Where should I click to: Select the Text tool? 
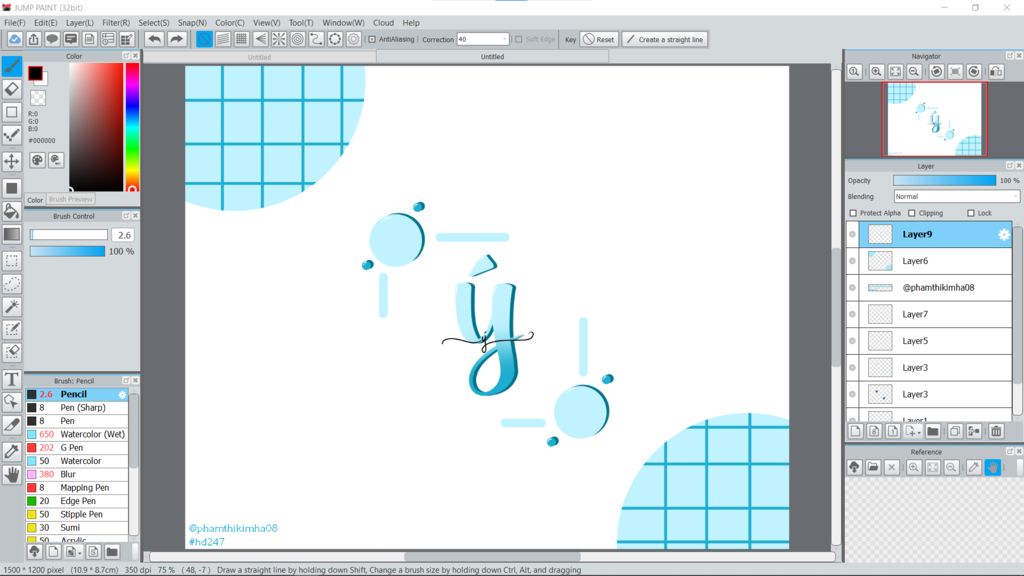tap(12, 379)
